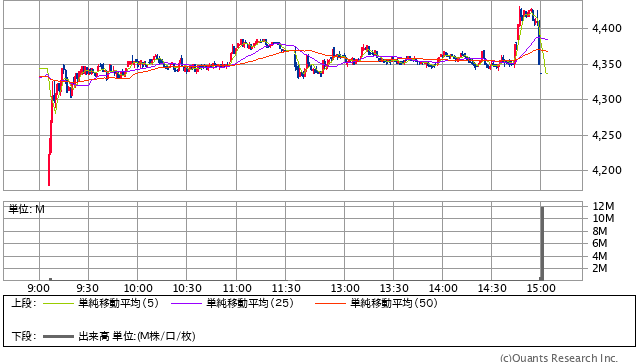Click the 9:00 time axis label
Image resolution: width=638 pixels, height=362 pixels.
tap(39, 288)
